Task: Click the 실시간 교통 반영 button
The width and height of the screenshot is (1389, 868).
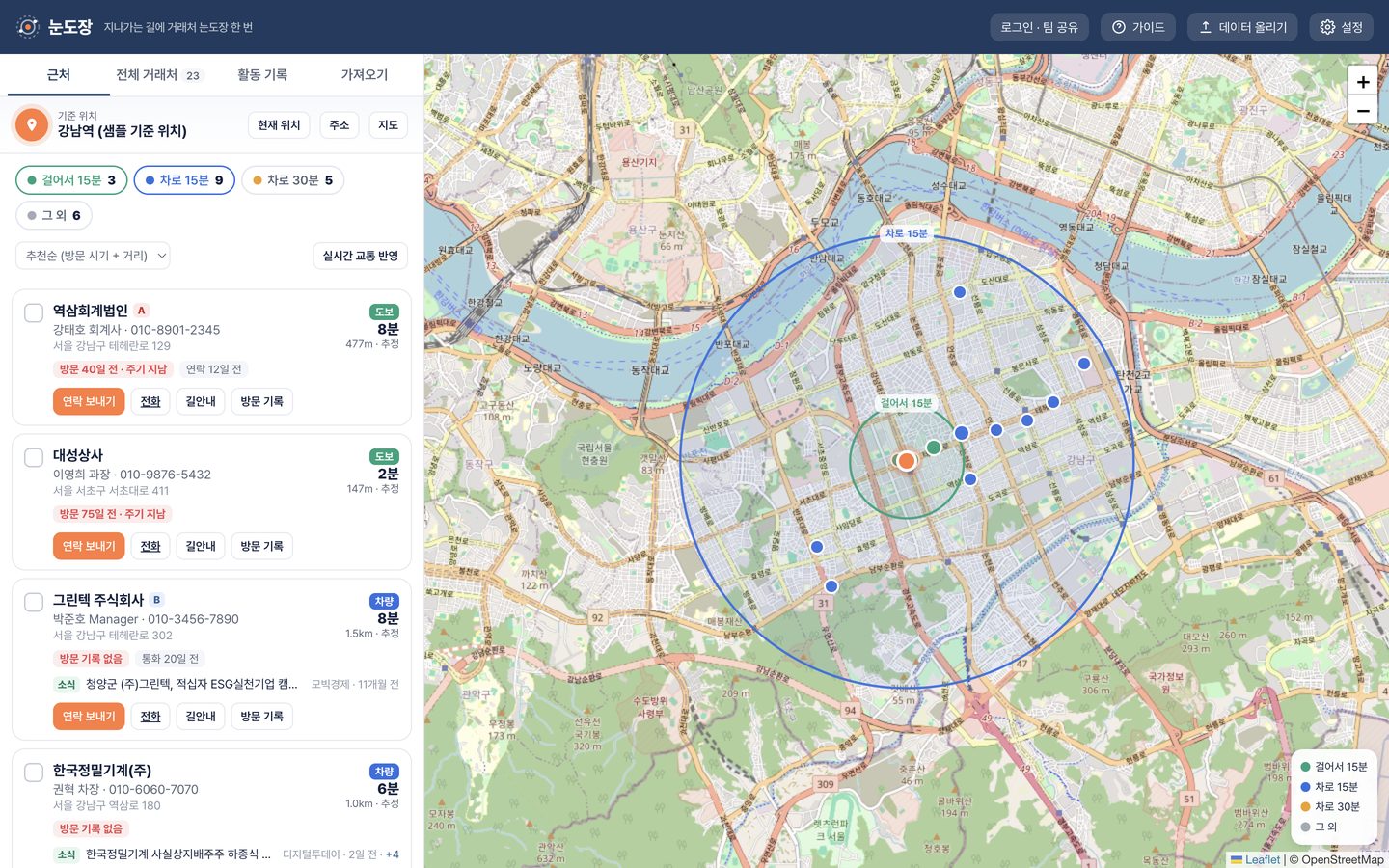Action: [x=361, y=256]
